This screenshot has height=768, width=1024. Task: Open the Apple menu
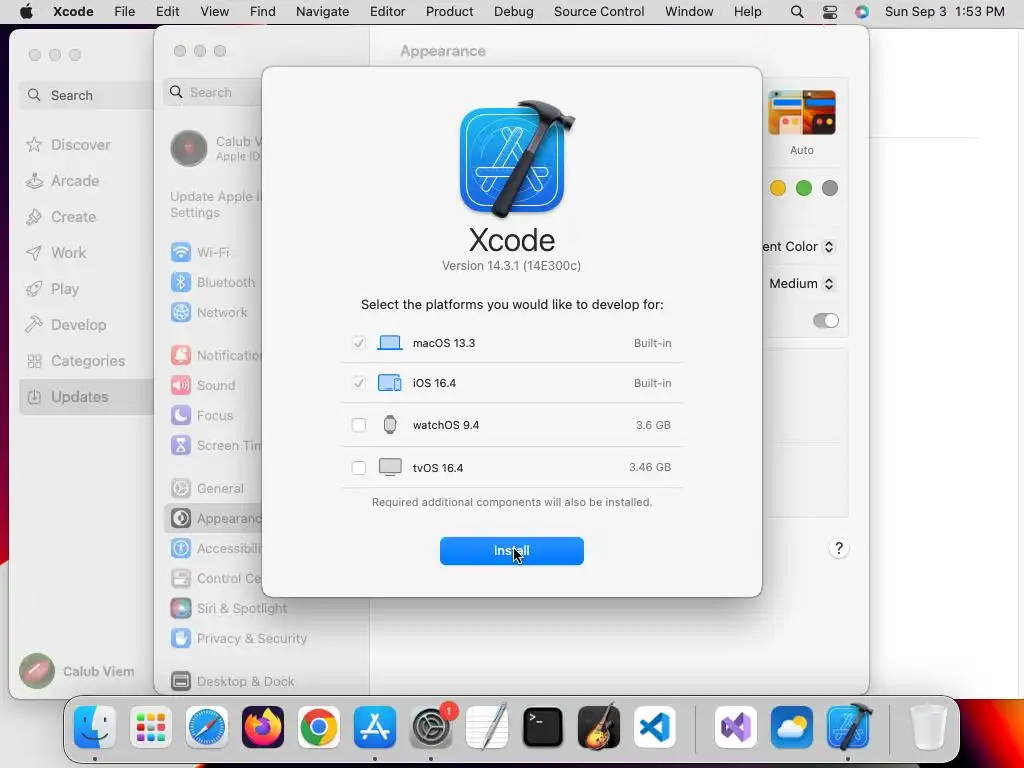click(26, 11)
